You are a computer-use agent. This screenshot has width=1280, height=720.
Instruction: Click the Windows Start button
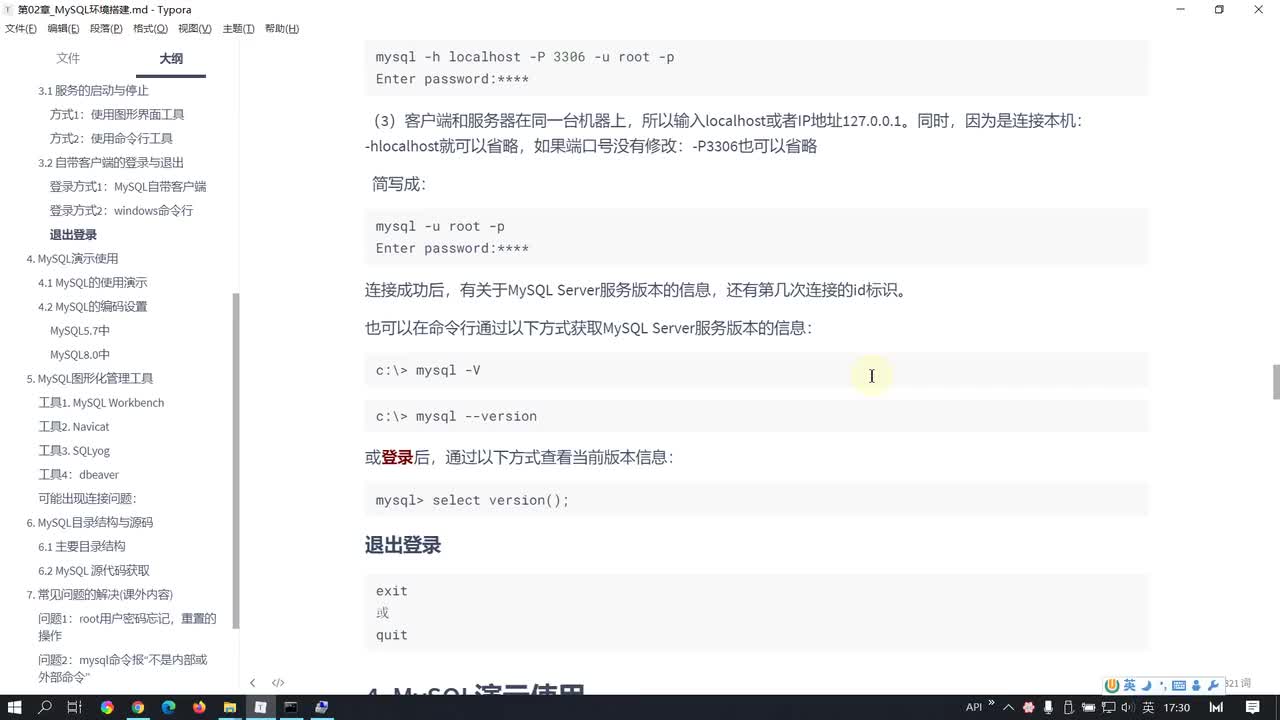[15, 707]
